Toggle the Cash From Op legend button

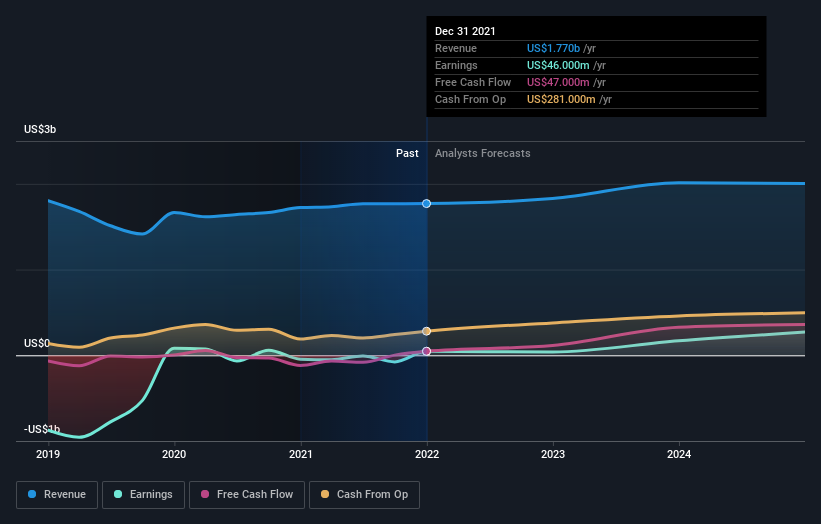pos(364,495)
